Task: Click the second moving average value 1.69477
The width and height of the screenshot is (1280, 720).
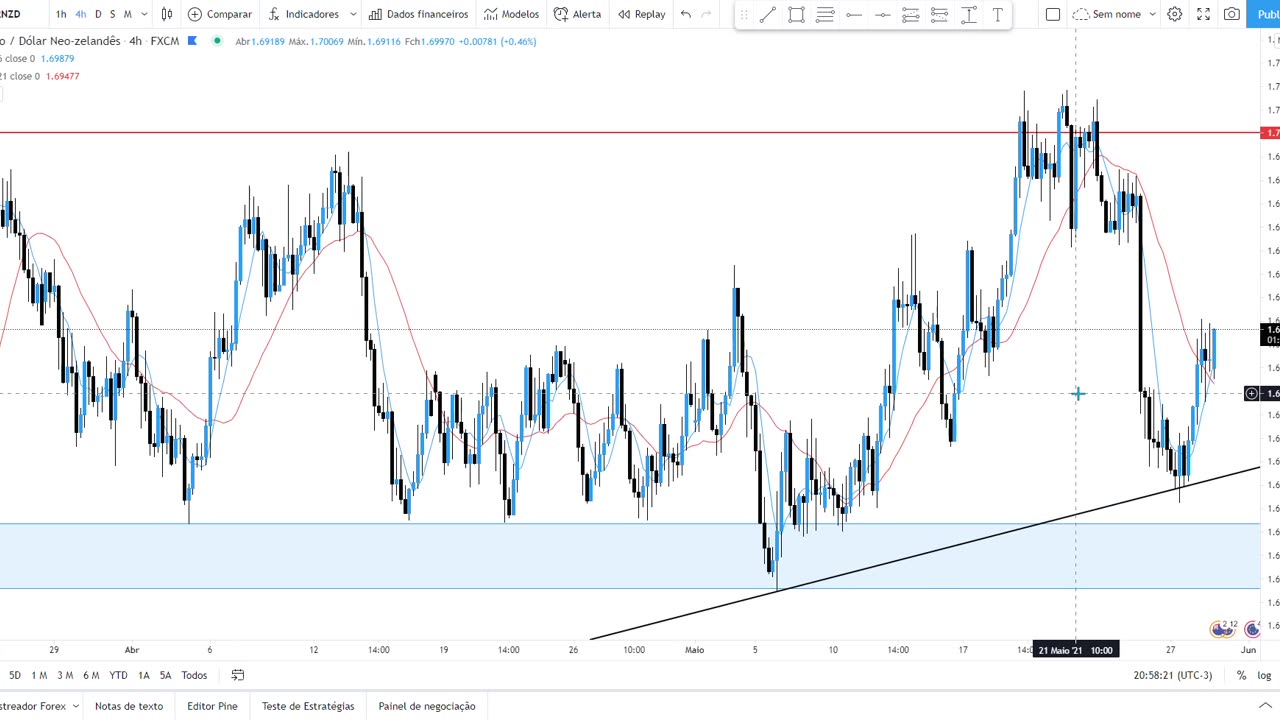Action: pos(63,76)
